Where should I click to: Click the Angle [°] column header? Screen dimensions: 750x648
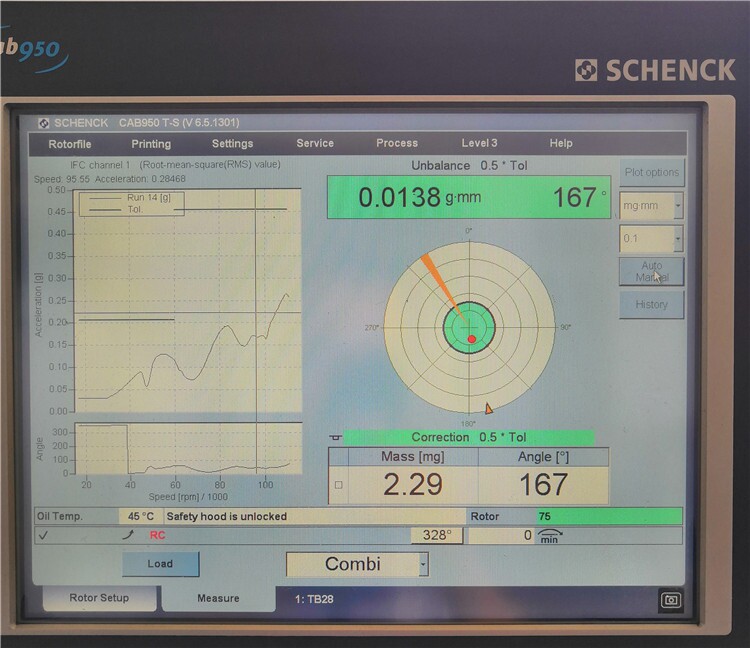[x=543, y=457]
